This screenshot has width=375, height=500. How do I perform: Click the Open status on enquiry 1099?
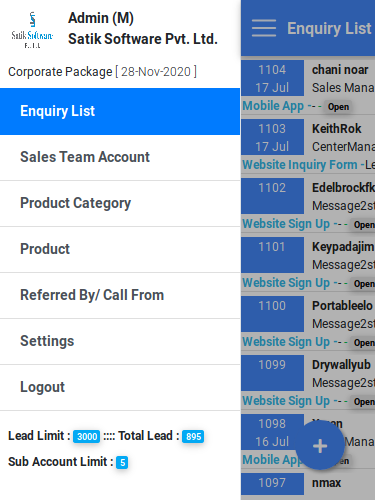[x=364, y=402]
